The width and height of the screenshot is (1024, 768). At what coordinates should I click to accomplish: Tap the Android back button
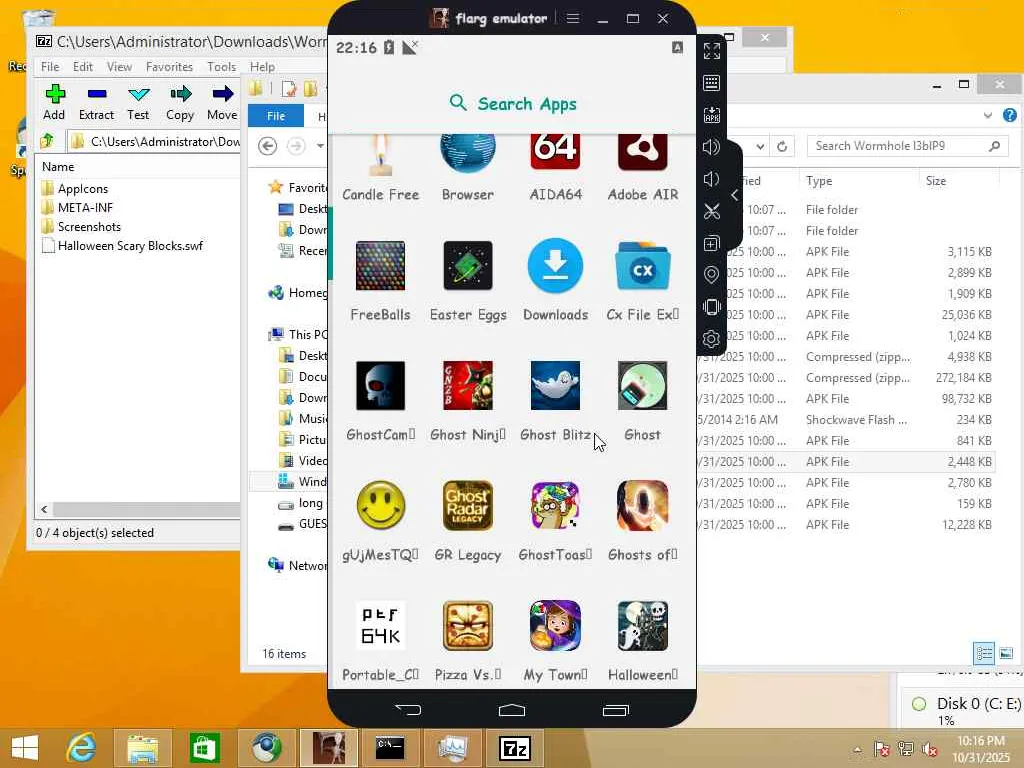tap(408, 710)
